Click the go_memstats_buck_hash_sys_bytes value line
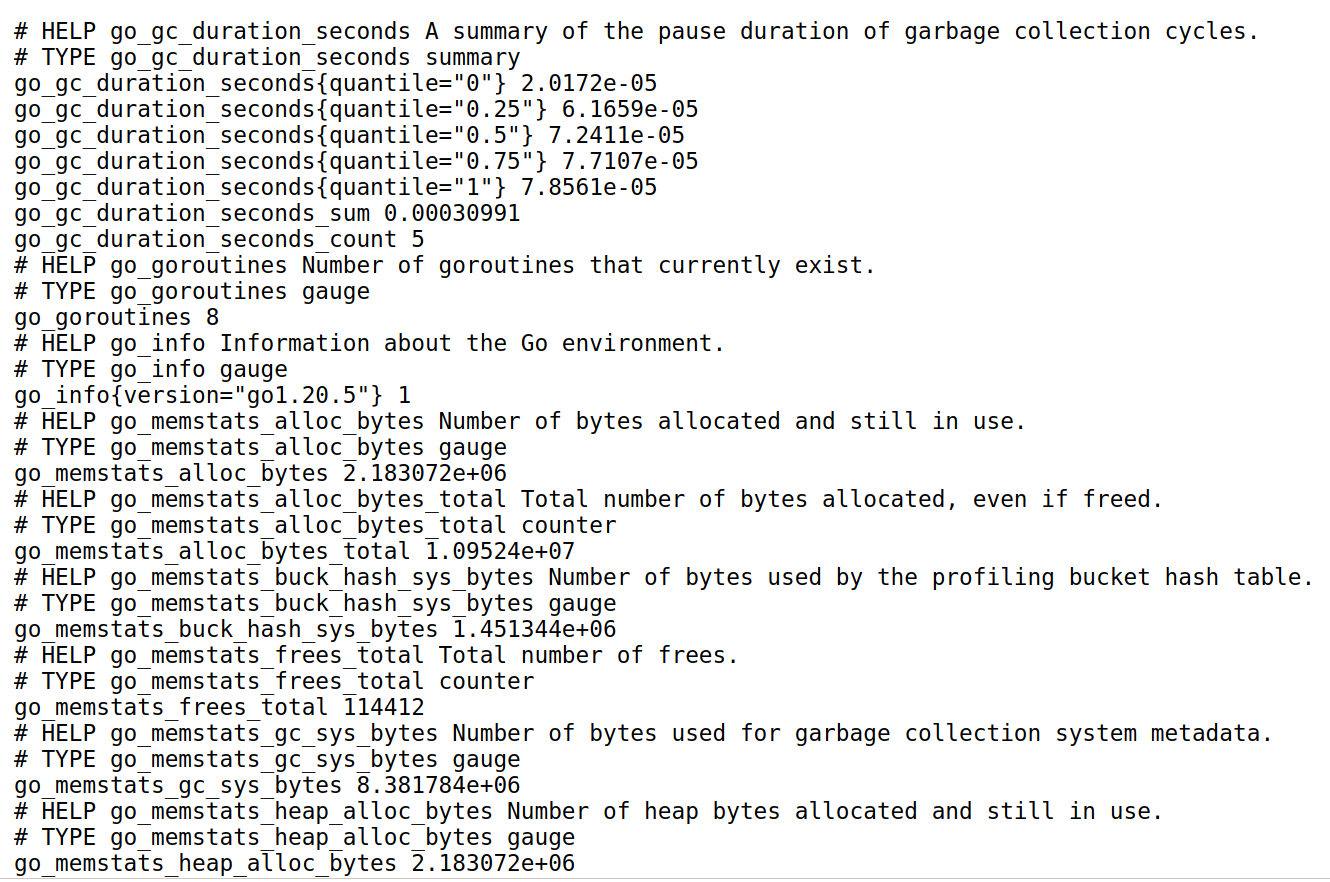Image resolution: width=1330 pixels, height=882 pixels. (315, 630)
